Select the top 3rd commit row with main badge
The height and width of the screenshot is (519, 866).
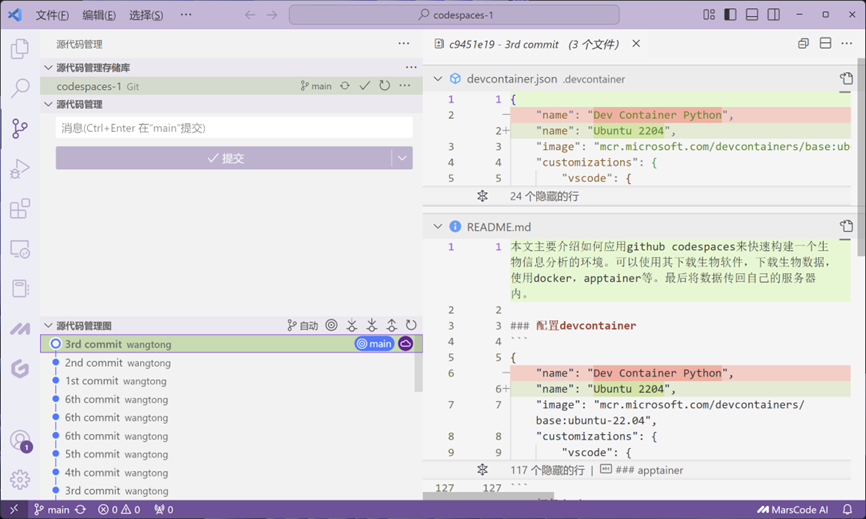pyautogui.click(x=231, y=344)
